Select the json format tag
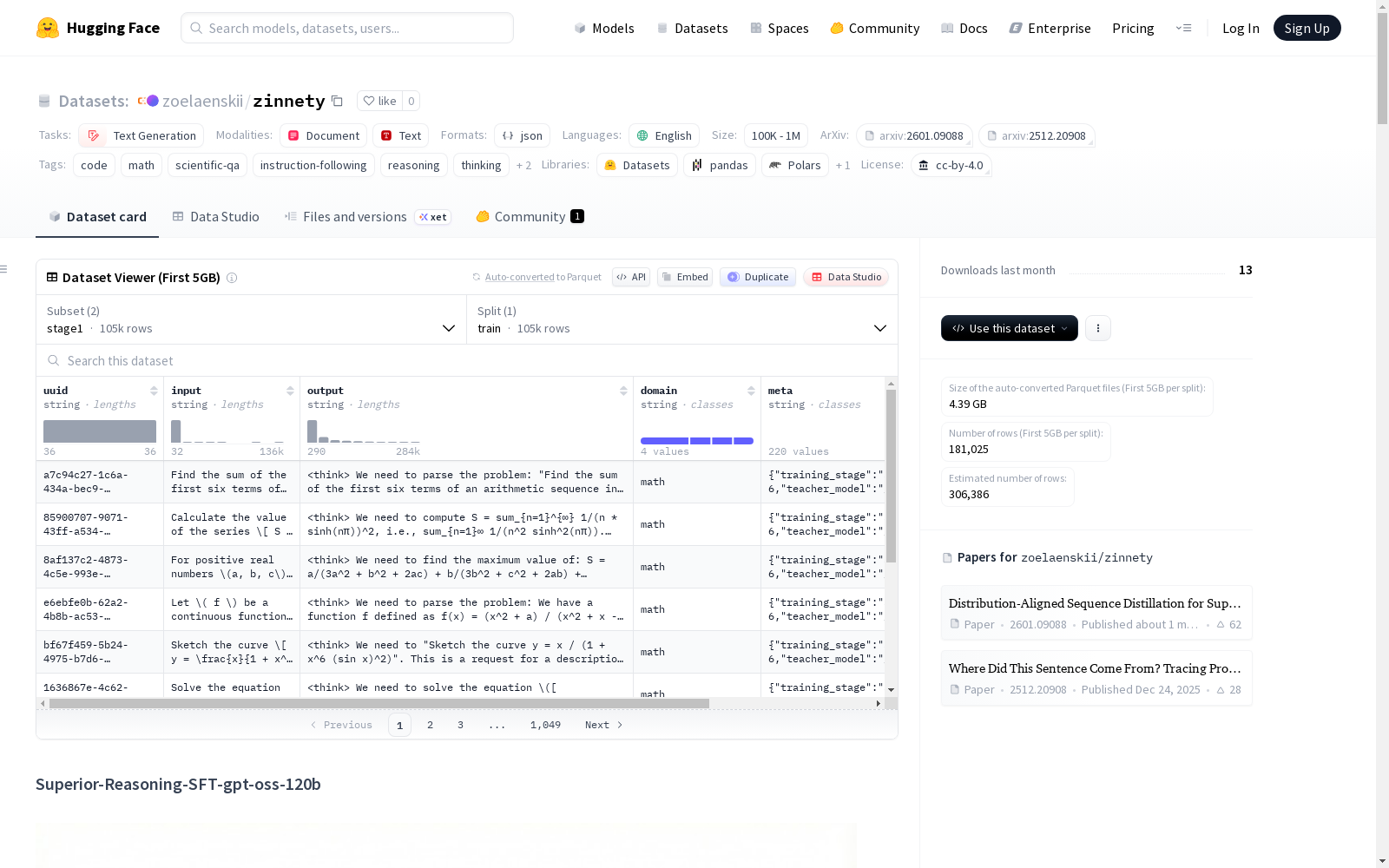The height and width of the screenshot is (868, 1389). (x=522, y=135)
